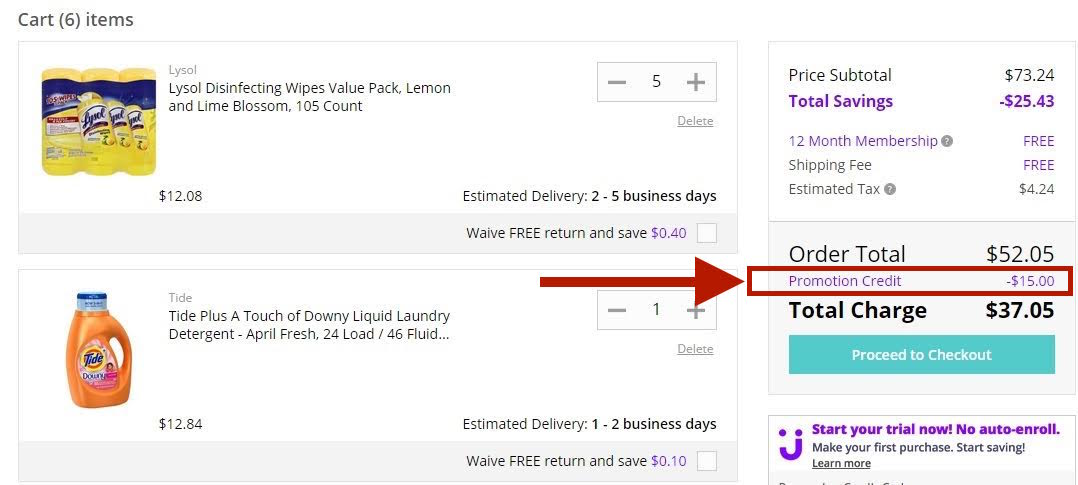The width and height of the screenshot is (1078, 485).
Task: Click the Total Savings amount -$25.43
Action: (x=1026, y=101)
